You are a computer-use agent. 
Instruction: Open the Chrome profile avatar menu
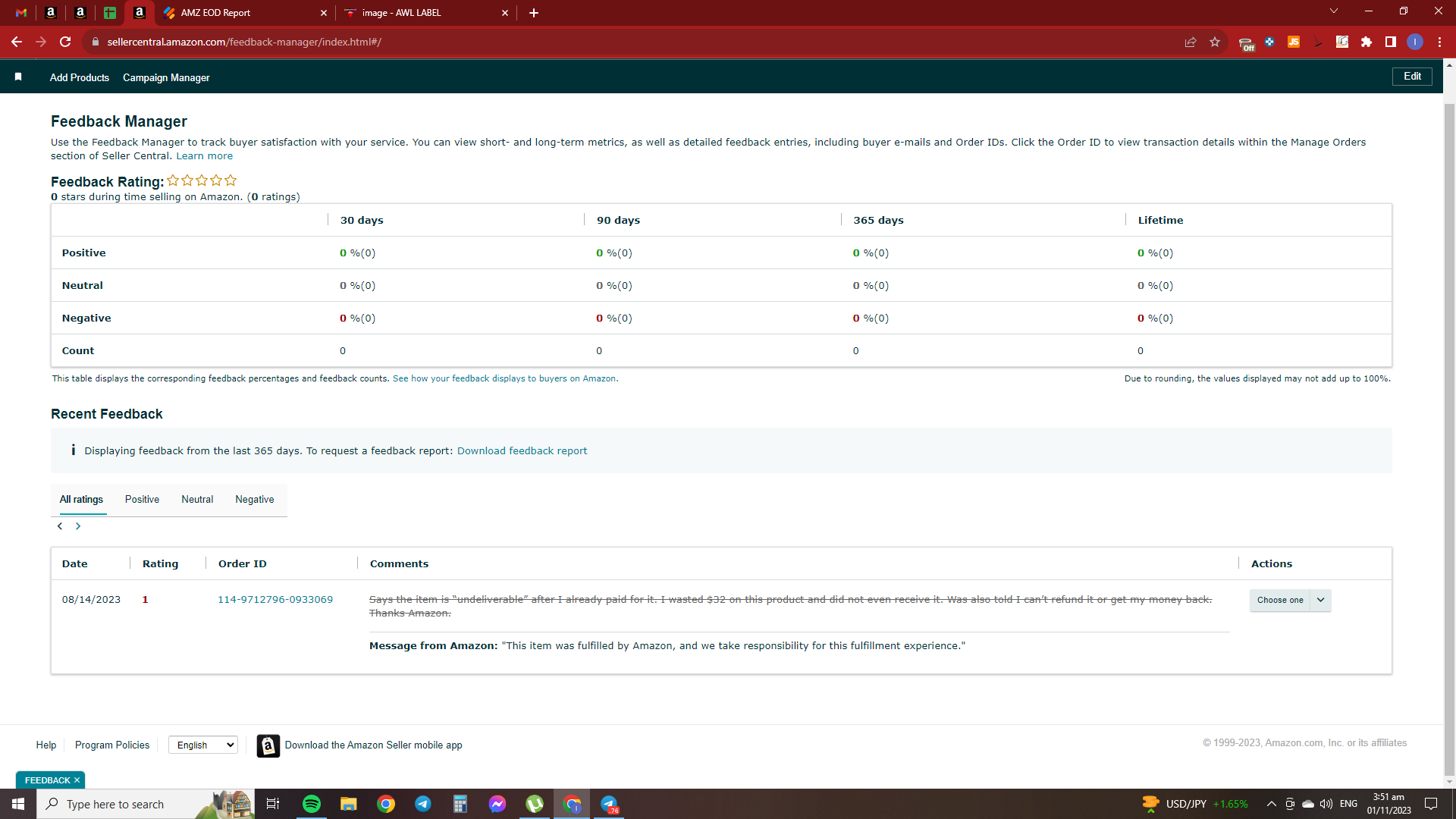coord(1415,42)
